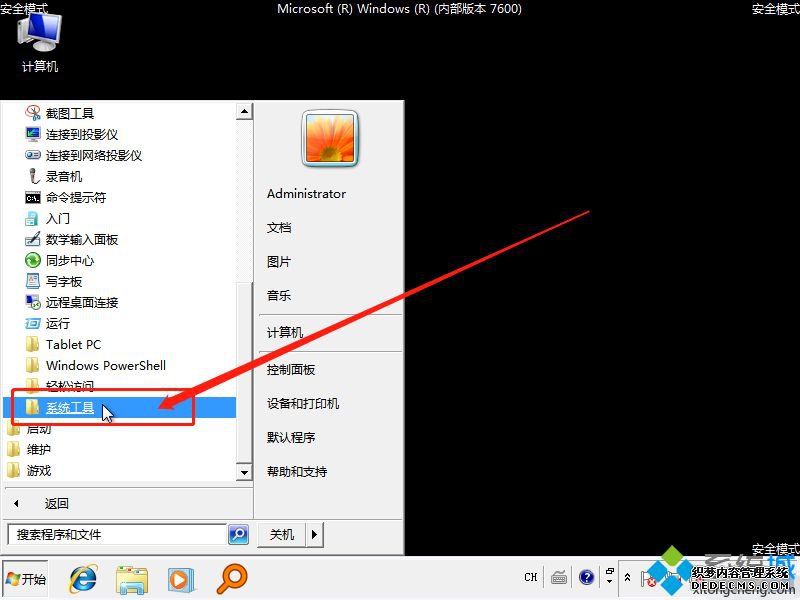
Task: Start the 录音机 sound recorder
Action: 63,176
